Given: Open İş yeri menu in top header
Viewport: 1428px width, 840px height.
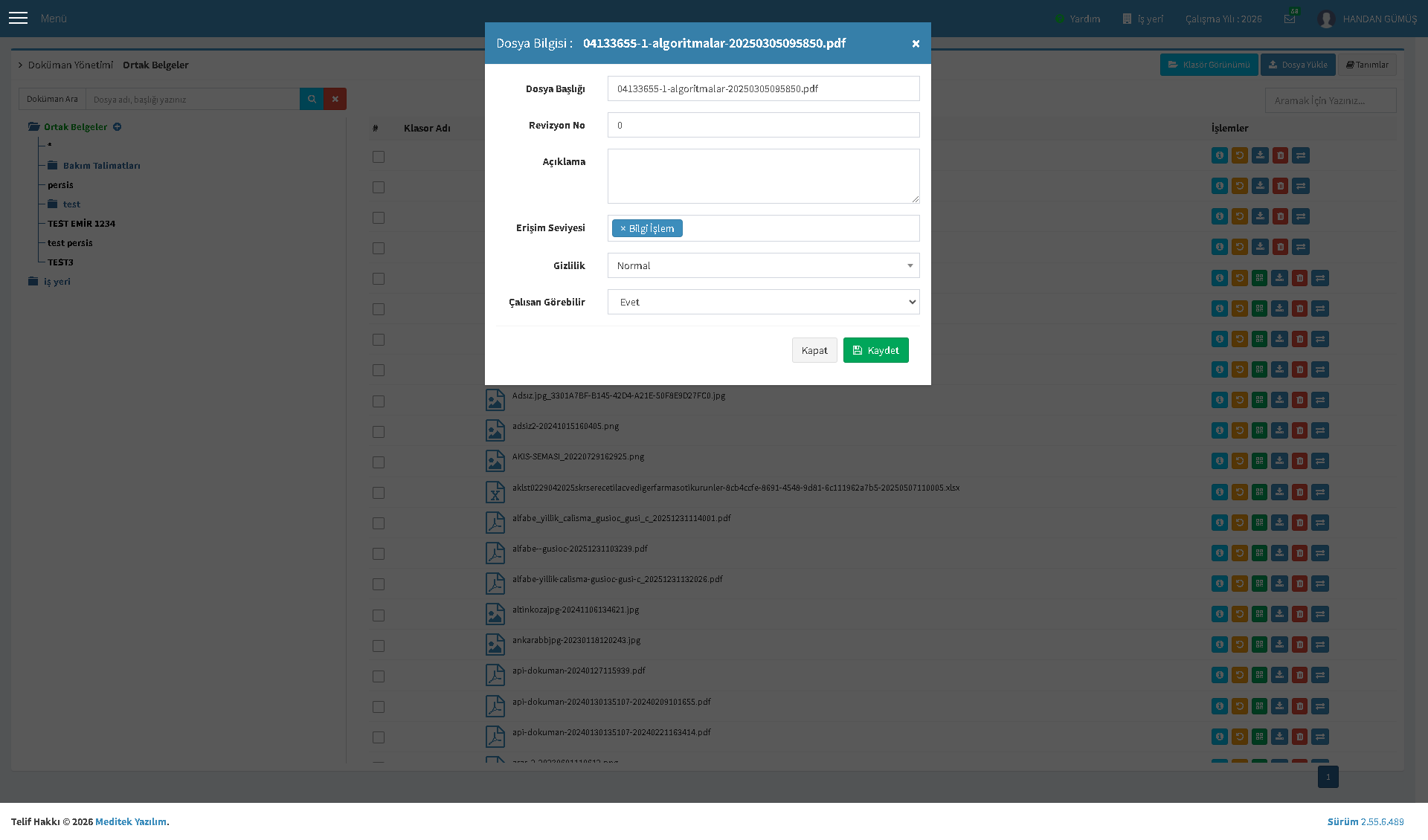Looking at the screenshot, I should [1143, 19].
